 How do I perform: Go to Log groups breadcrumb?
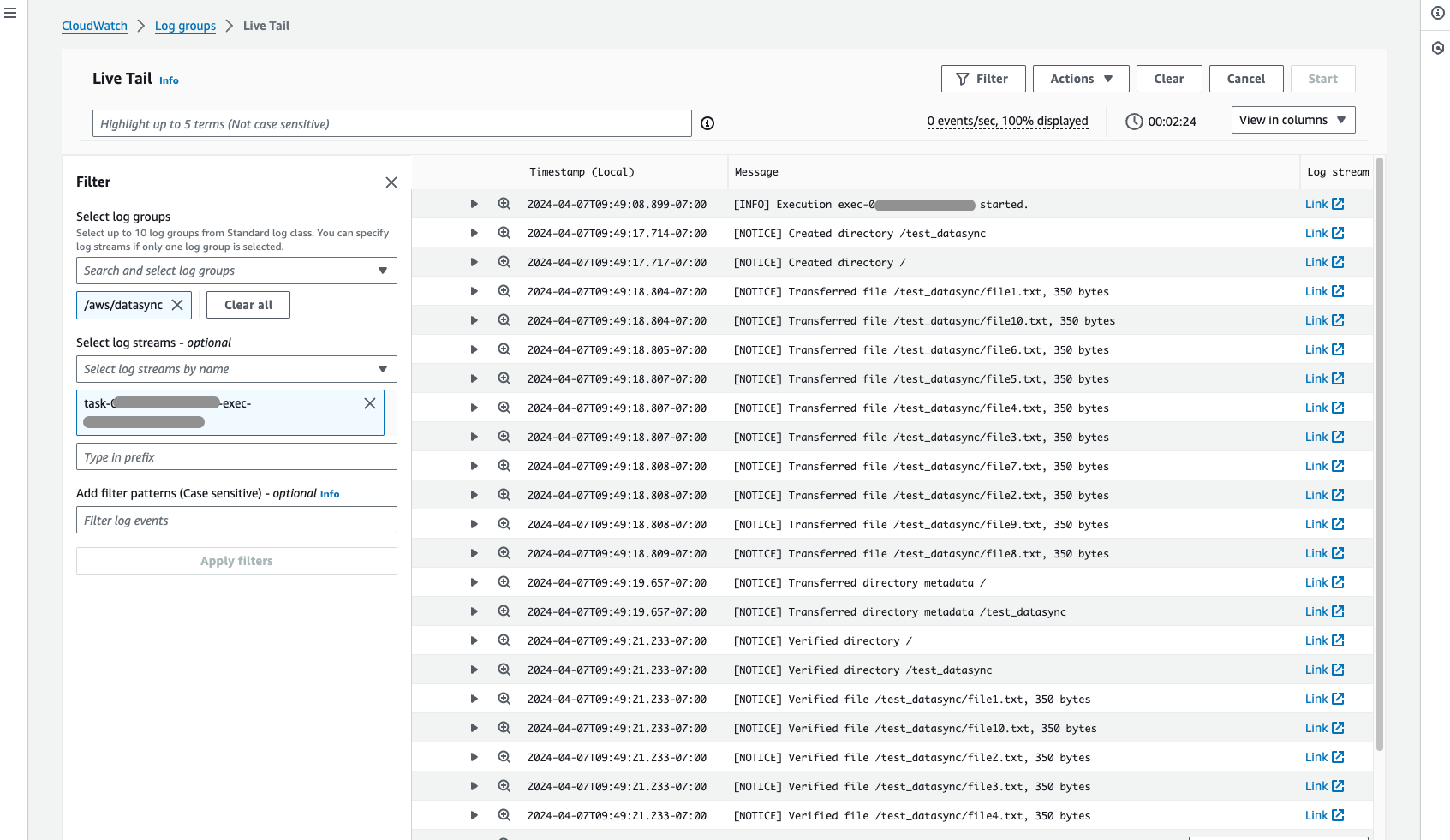click(x=185, y=26)
